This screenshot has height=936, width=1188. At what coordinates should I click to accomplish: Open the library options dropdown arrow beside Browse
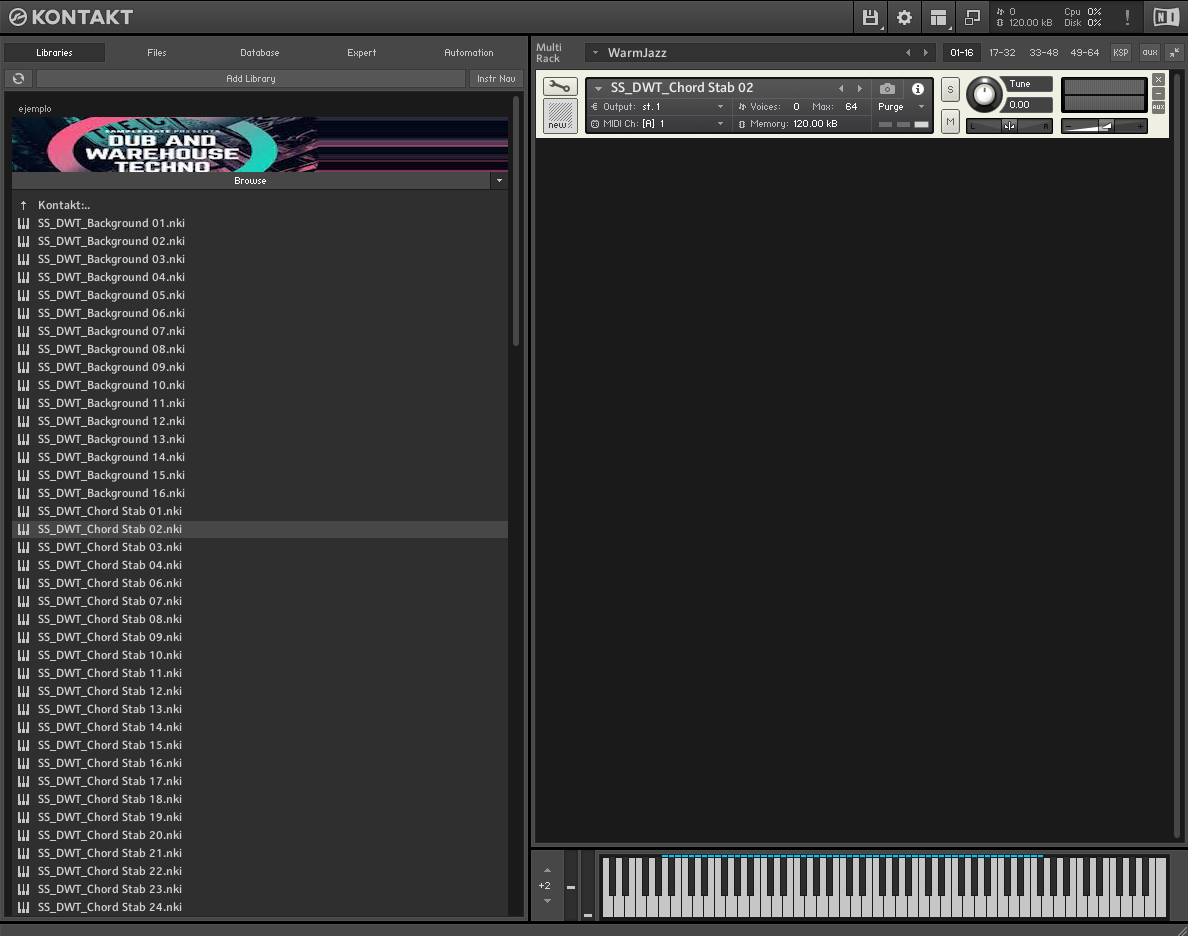[499, 180]
